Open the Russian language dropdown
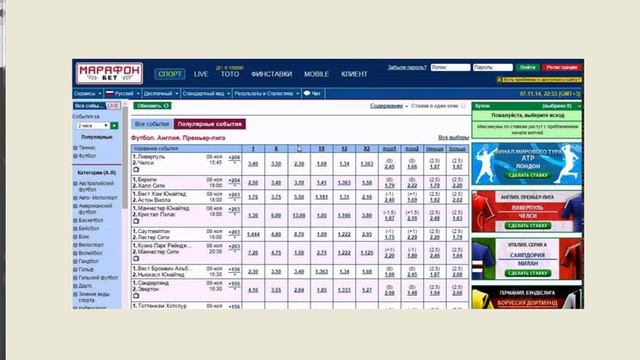The height and width of the screenshot is (360, 640). tap(122, 93)
